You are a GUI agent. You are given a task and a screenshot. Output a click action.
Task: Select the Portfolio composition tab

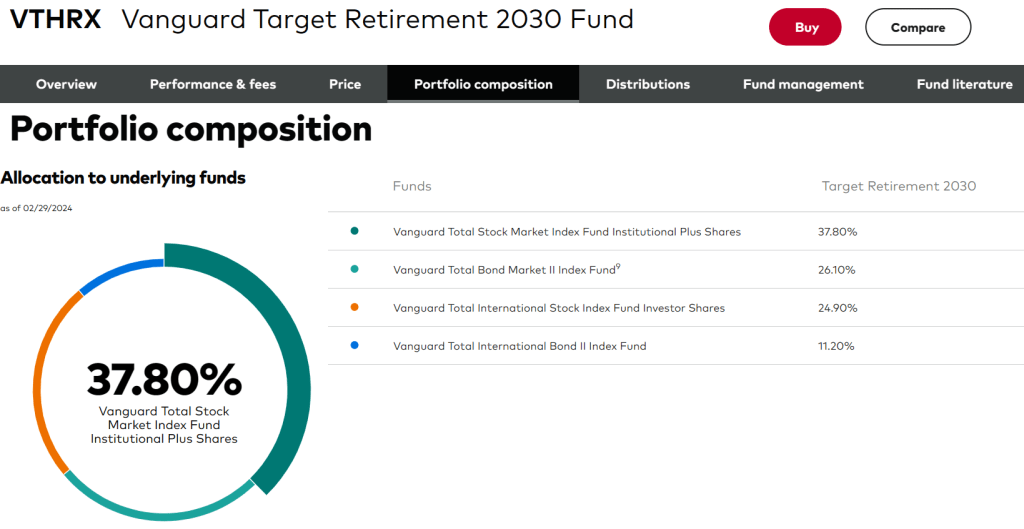(x=483, y=84)
